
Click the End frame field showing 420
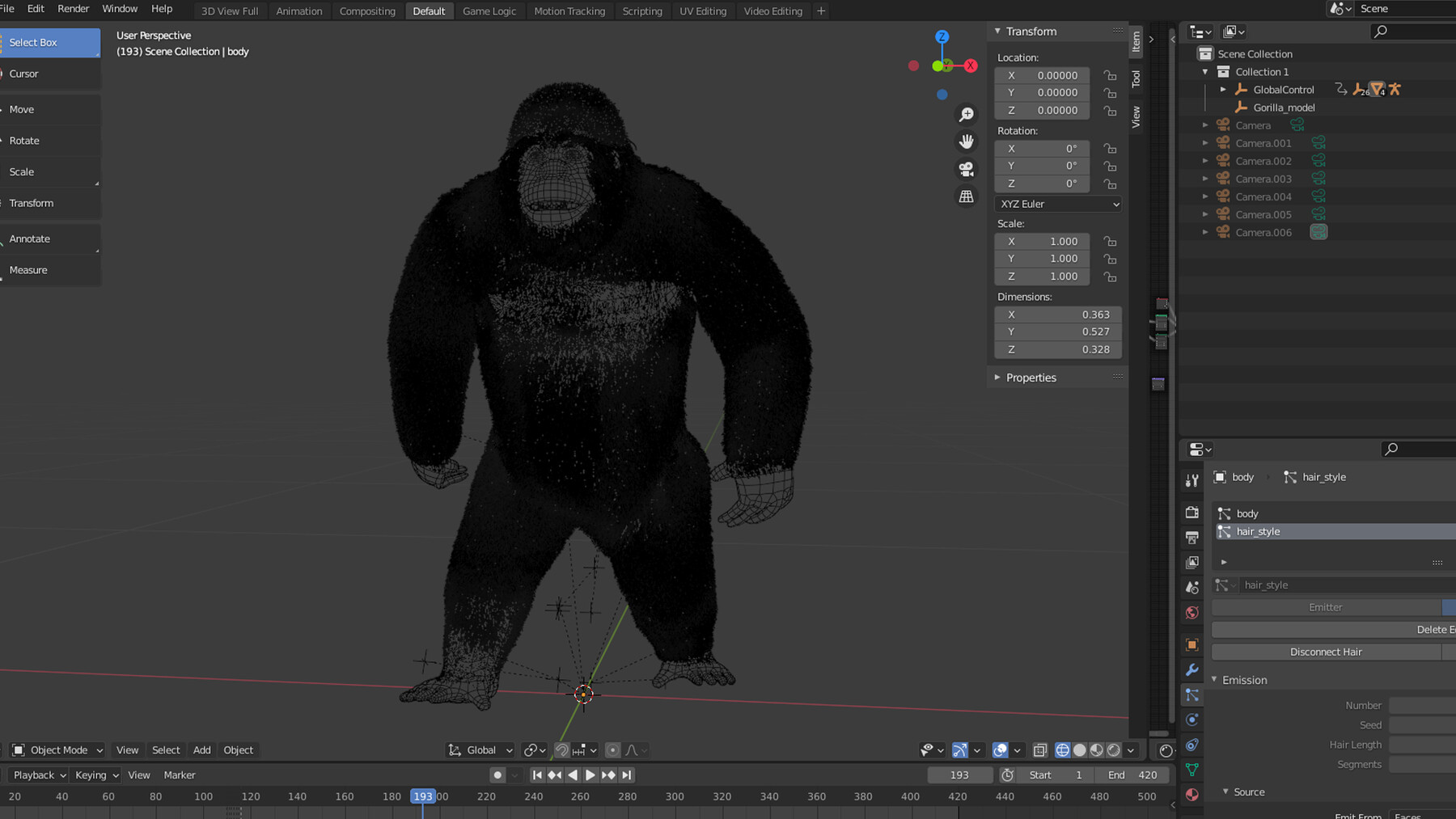coord(1132,775)
